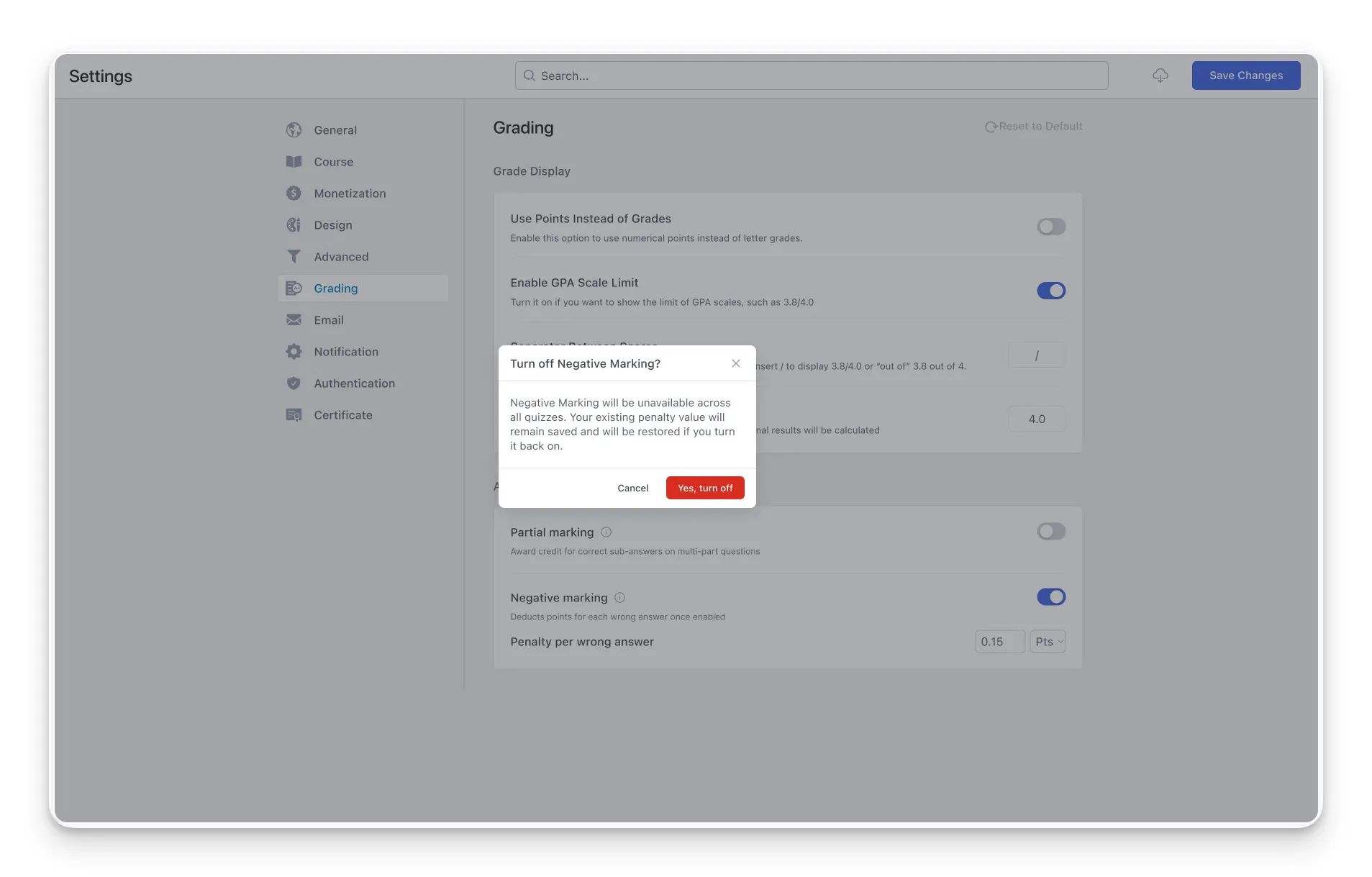Disable the Negative marking switch
Screen dimensions: 1372x877
pos(1051,597)
